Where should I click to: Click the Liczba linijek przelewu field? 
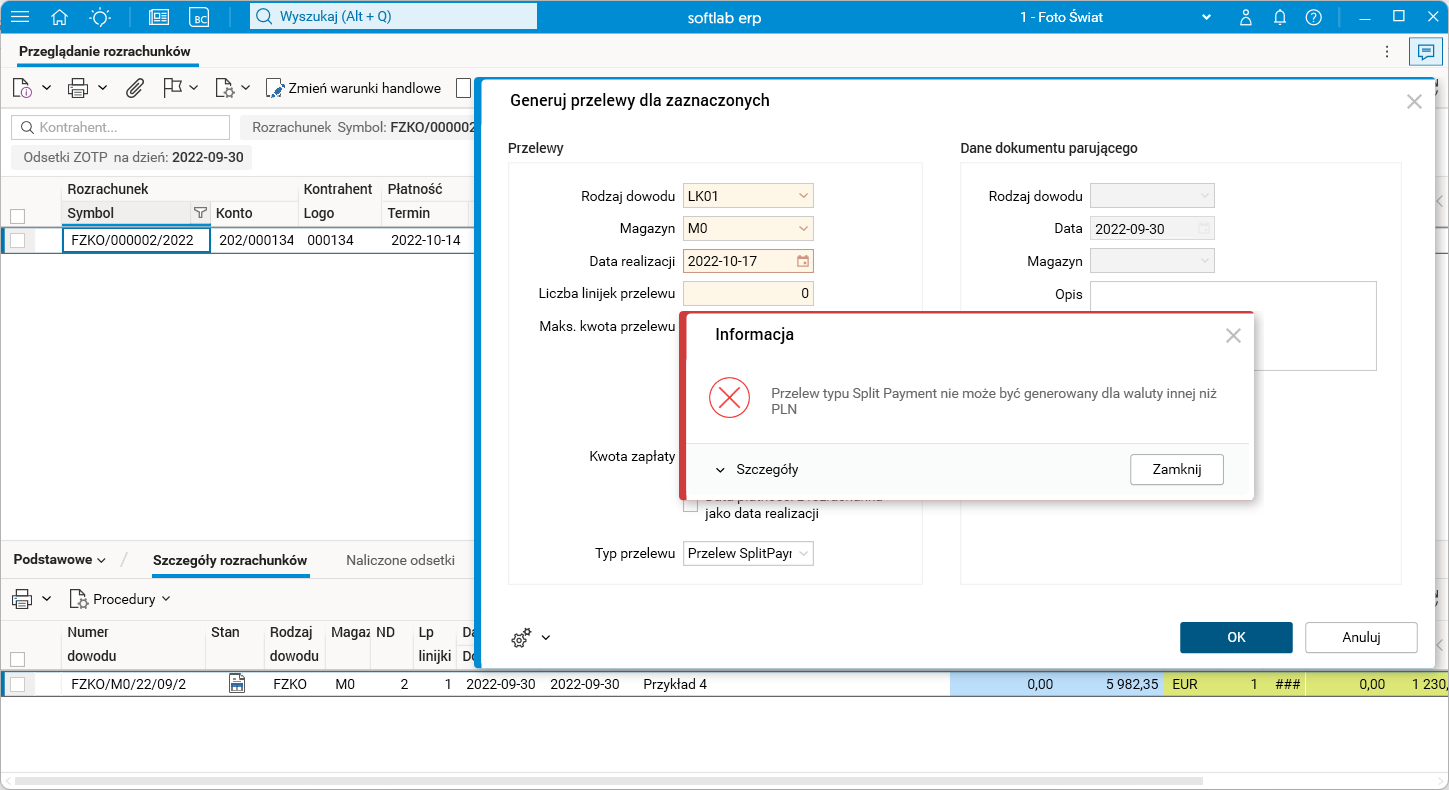[748, 293]
